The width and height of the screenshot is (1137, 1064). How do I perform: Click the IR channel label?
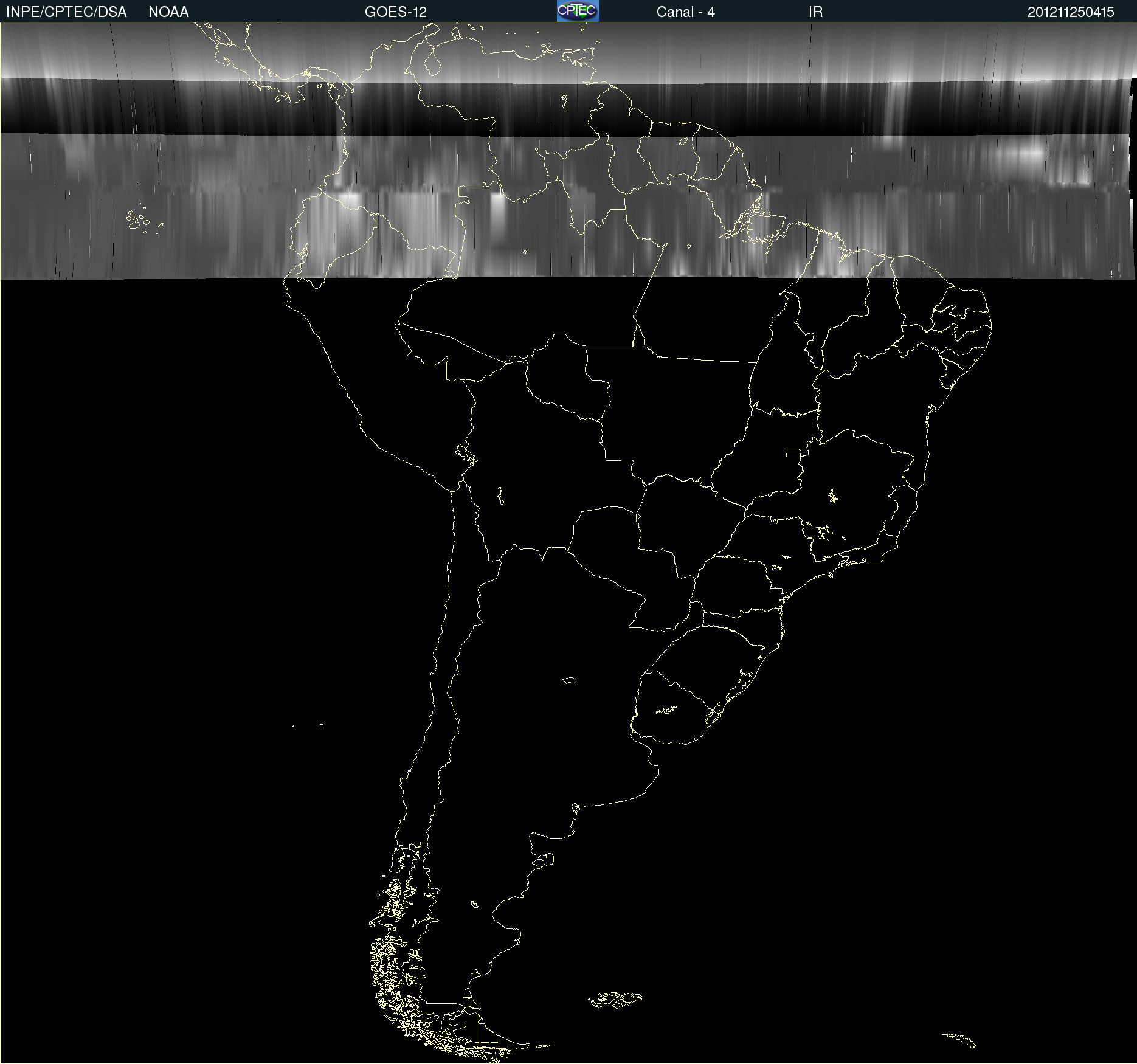815,12
